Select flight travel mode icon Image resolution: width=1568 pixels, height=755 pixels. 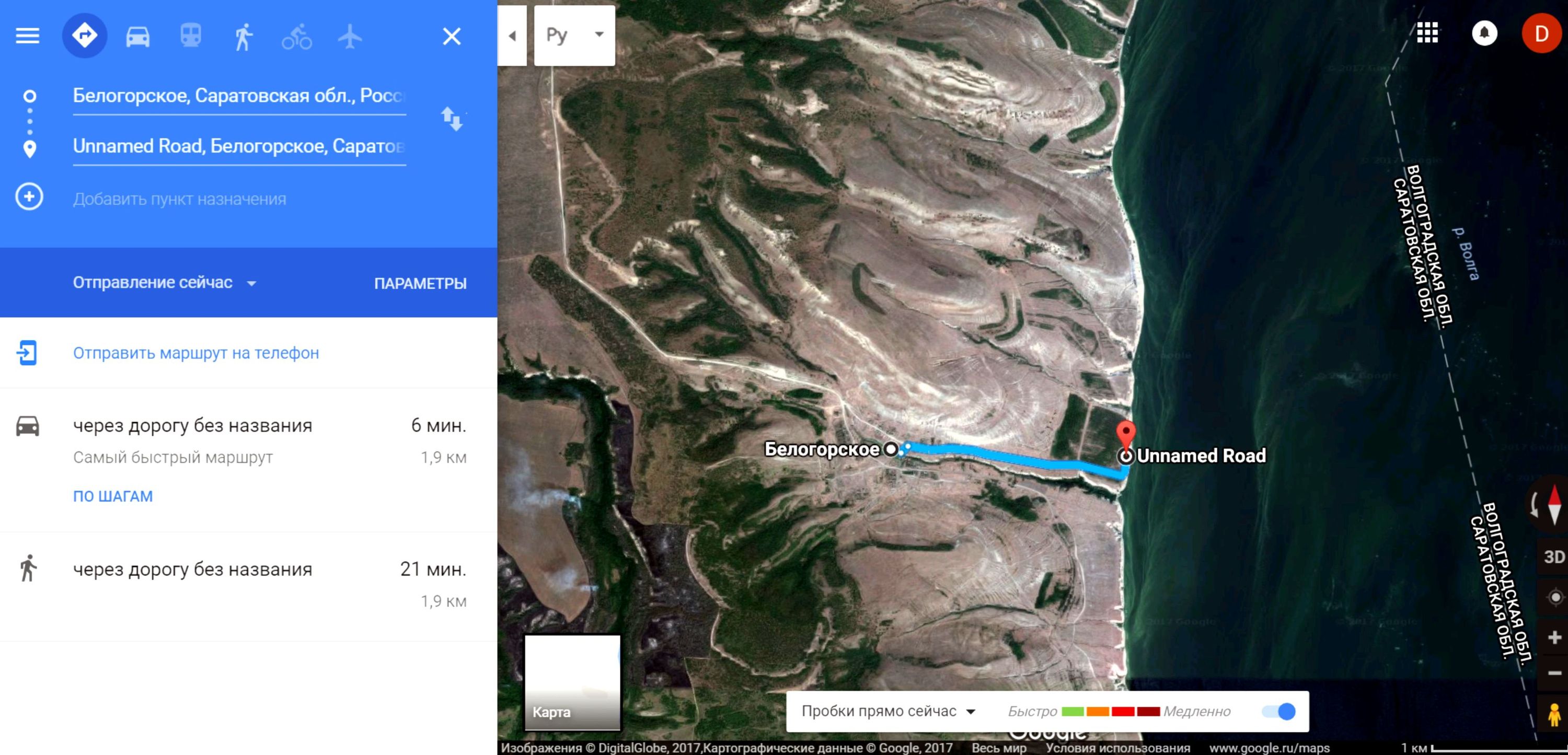[x=350, y=36]
